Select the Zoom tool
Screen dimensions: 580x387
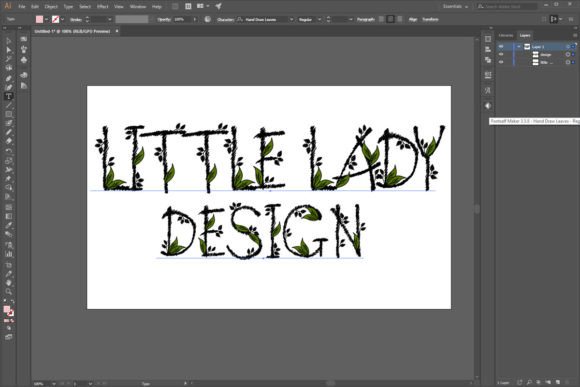pyautogui.click(x=9, y=292)
